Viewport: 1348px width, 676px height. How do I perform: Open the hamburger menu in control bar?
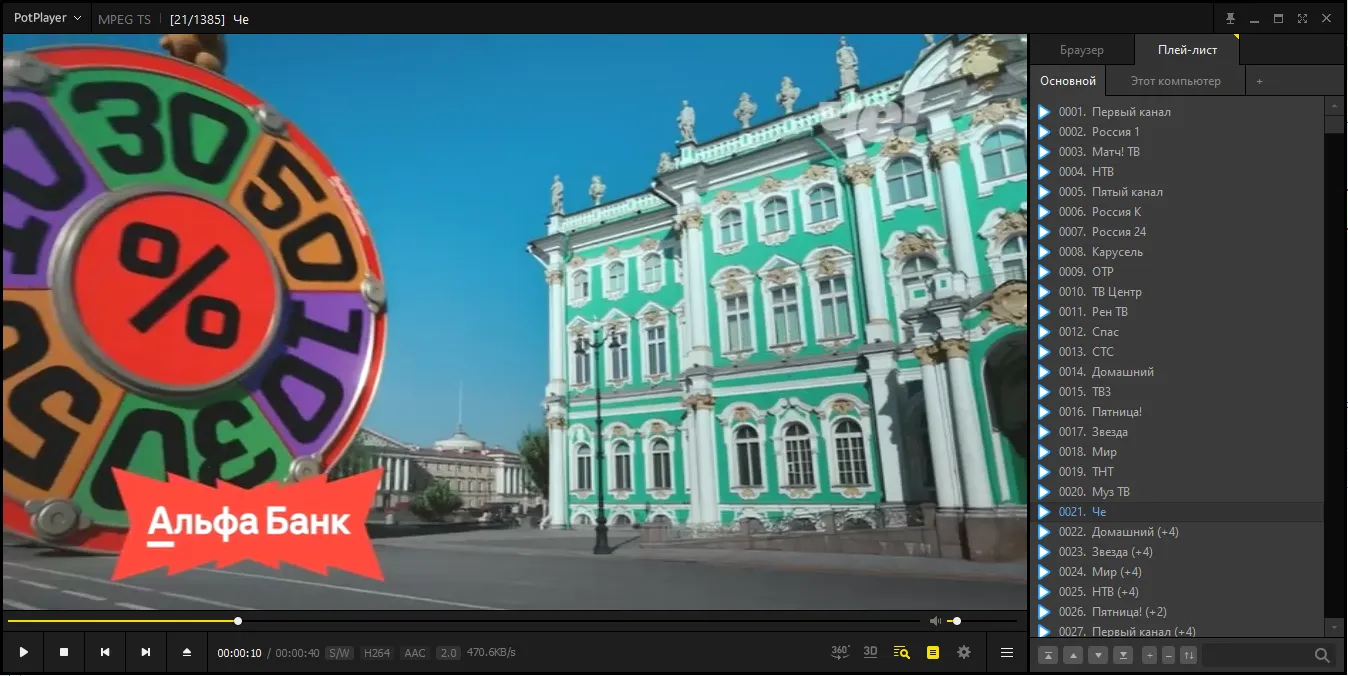1007,652
